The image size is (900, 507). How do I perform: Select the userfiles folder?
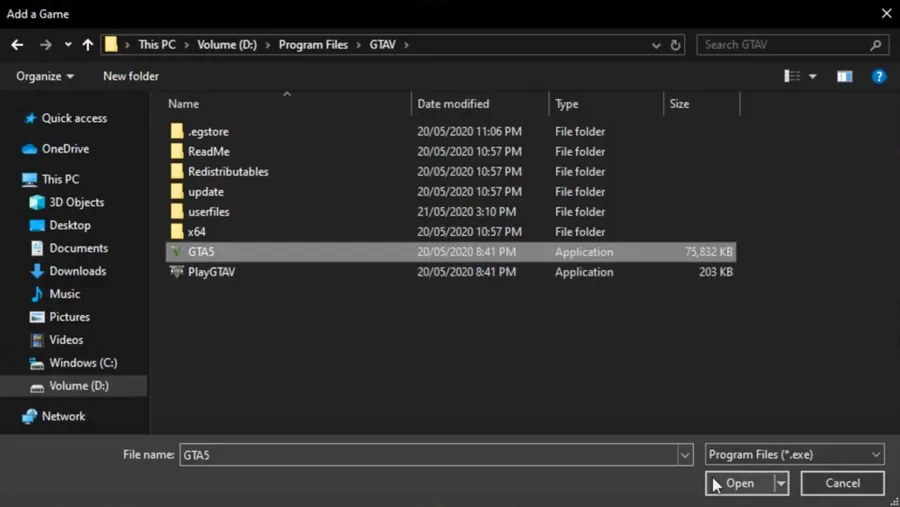coord(451,212)
